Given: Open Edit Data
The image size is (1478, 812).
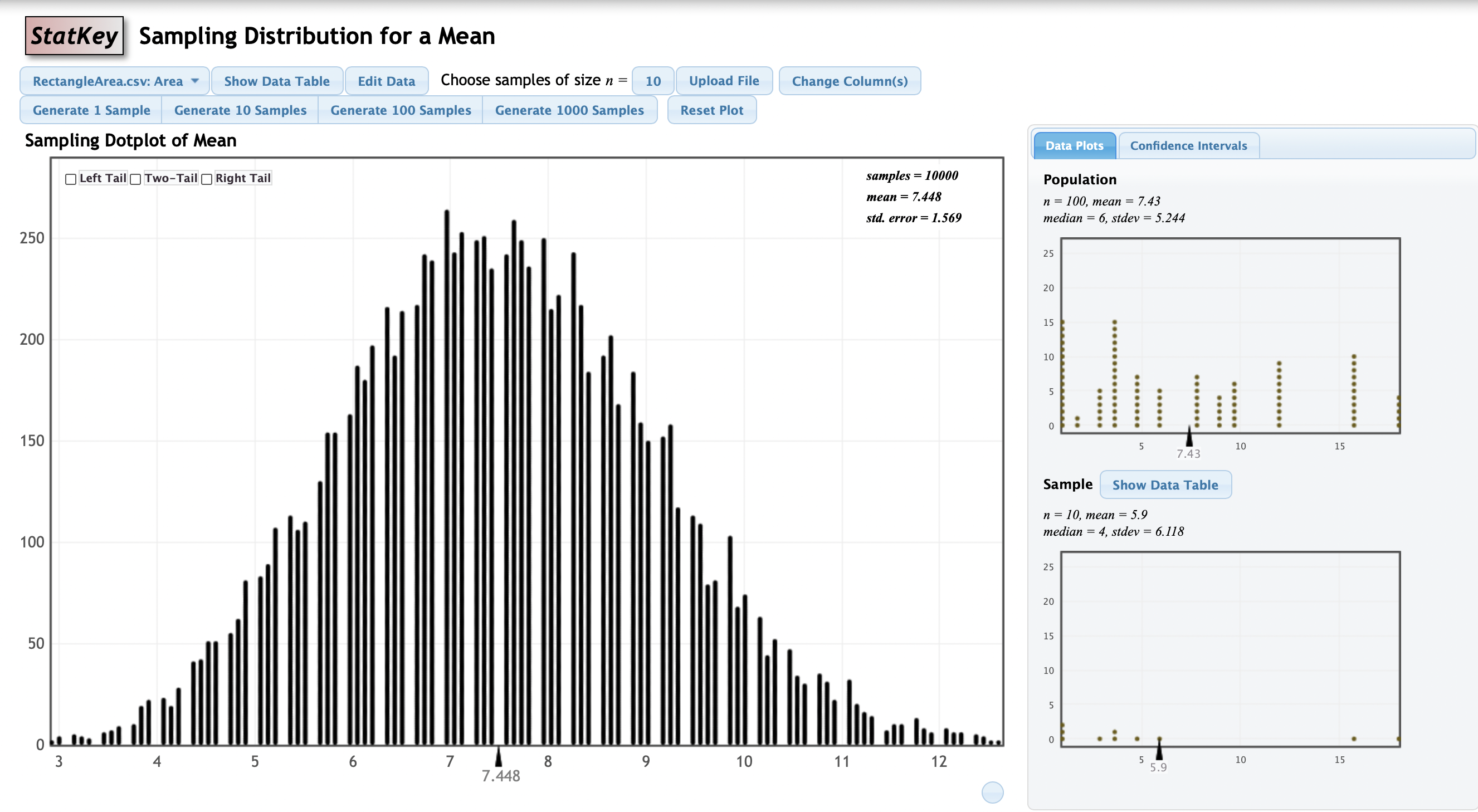Looking at the screenshot, I should point(386,81).
